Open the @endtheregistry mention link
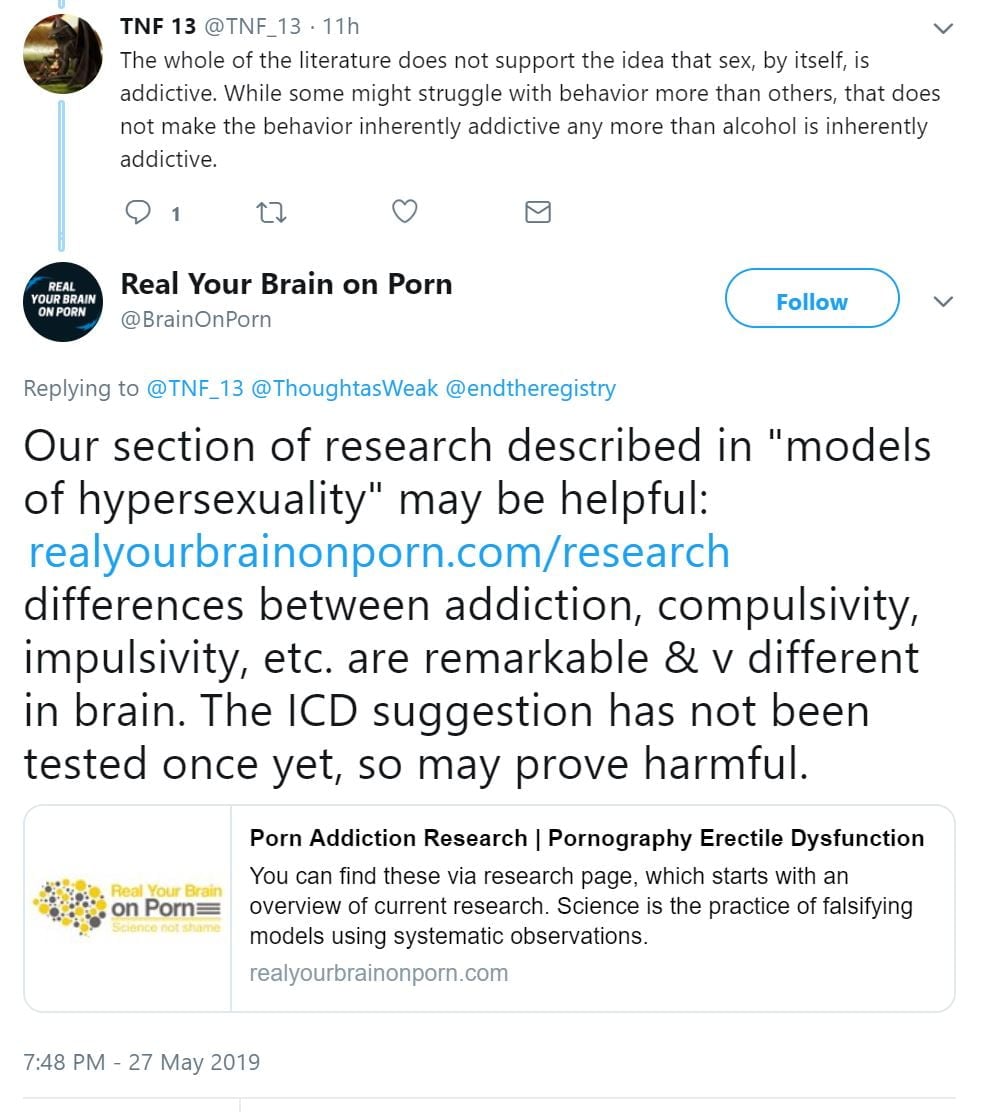 [530, 389]
